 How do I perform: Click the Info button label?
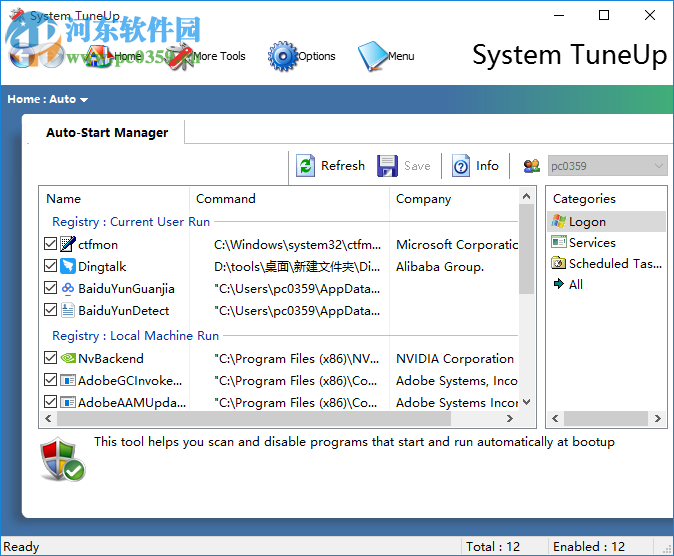pos(487,166)
